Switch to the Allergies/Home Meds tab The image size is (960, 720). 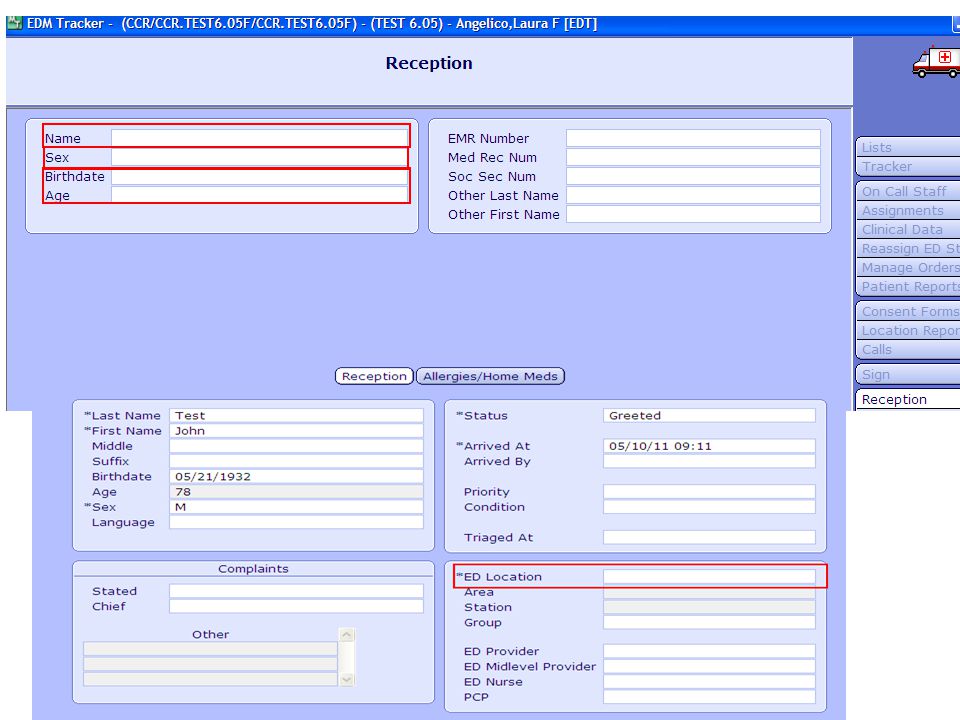tap(490, 376)
